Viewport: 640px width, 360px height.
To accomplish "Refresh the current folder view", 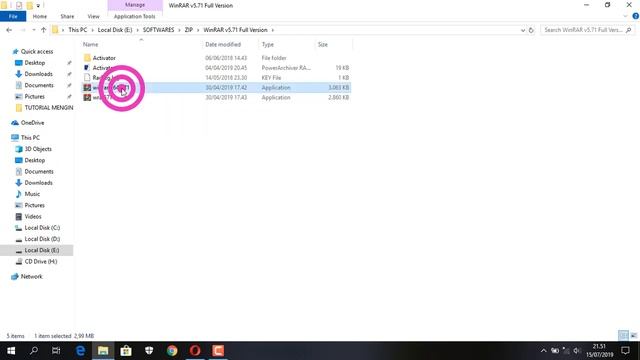I will [x=531, y=30].
